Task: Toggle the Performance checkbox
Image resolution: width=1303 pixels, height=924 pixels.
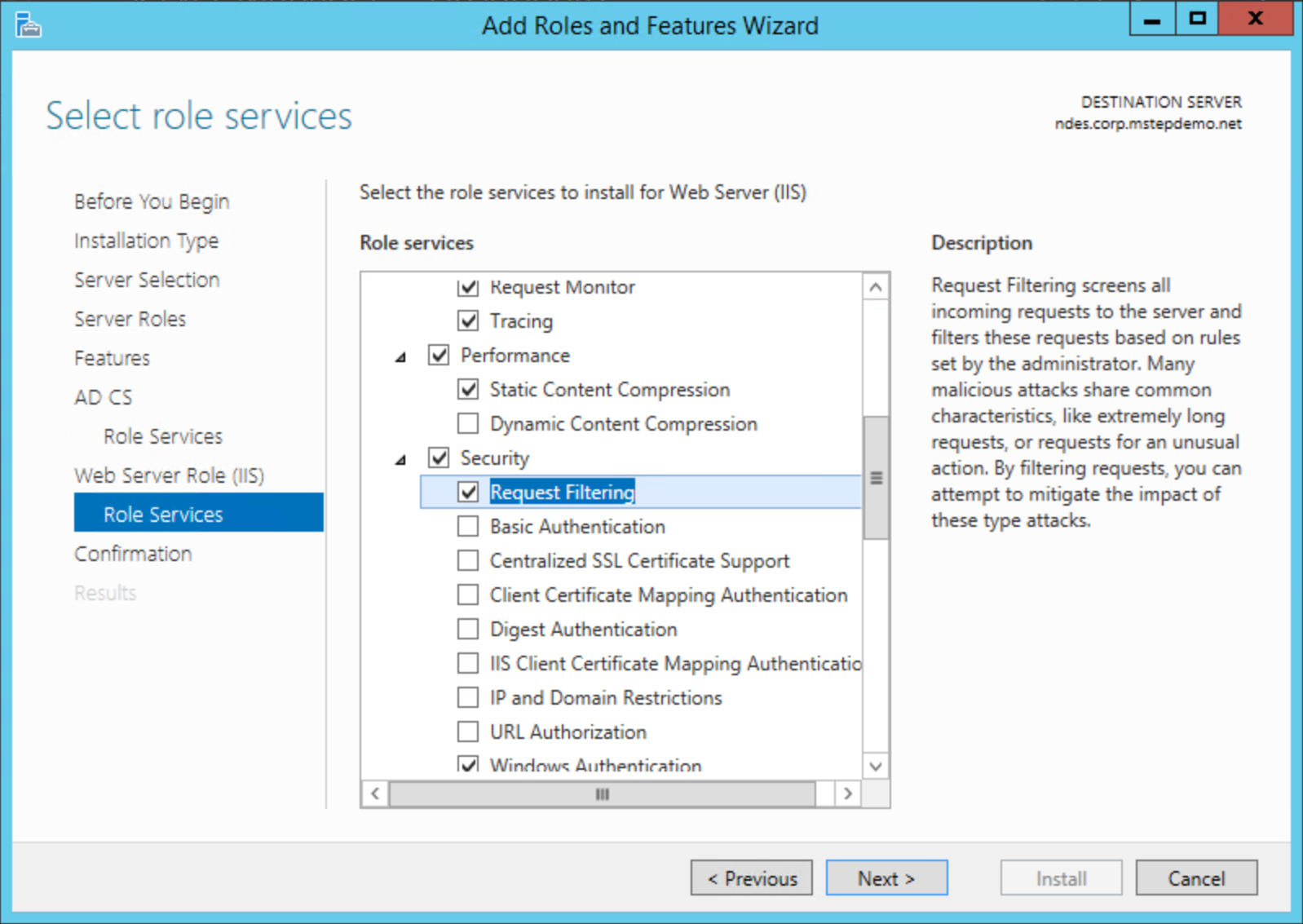Action: click(439, 356)
